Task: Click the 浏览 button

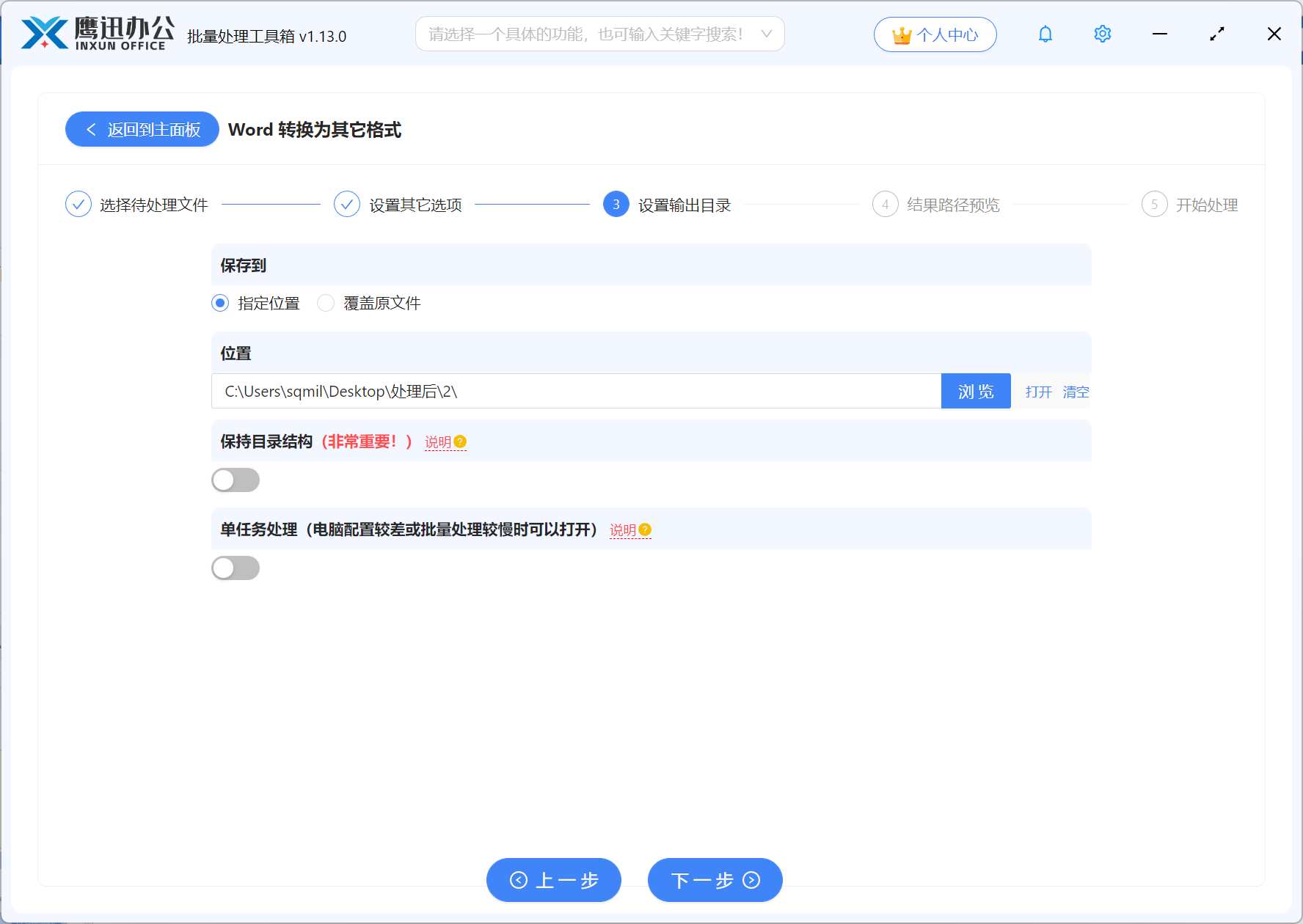Action: tap(976, 391)
